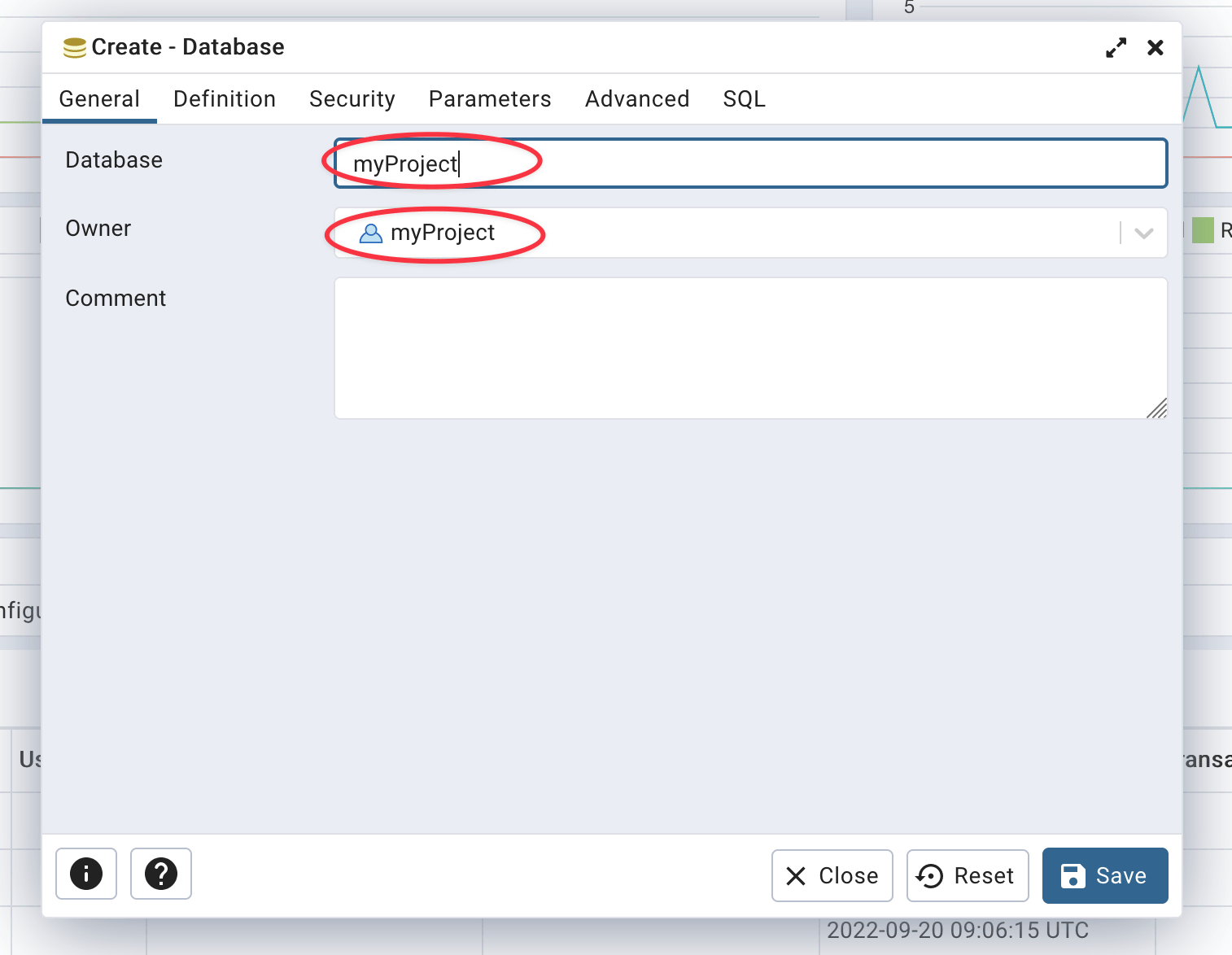Screen dimensions: 1232x955
Task: Expand the dialog using the diagonal arrows icon
Action: [1116, 47]
